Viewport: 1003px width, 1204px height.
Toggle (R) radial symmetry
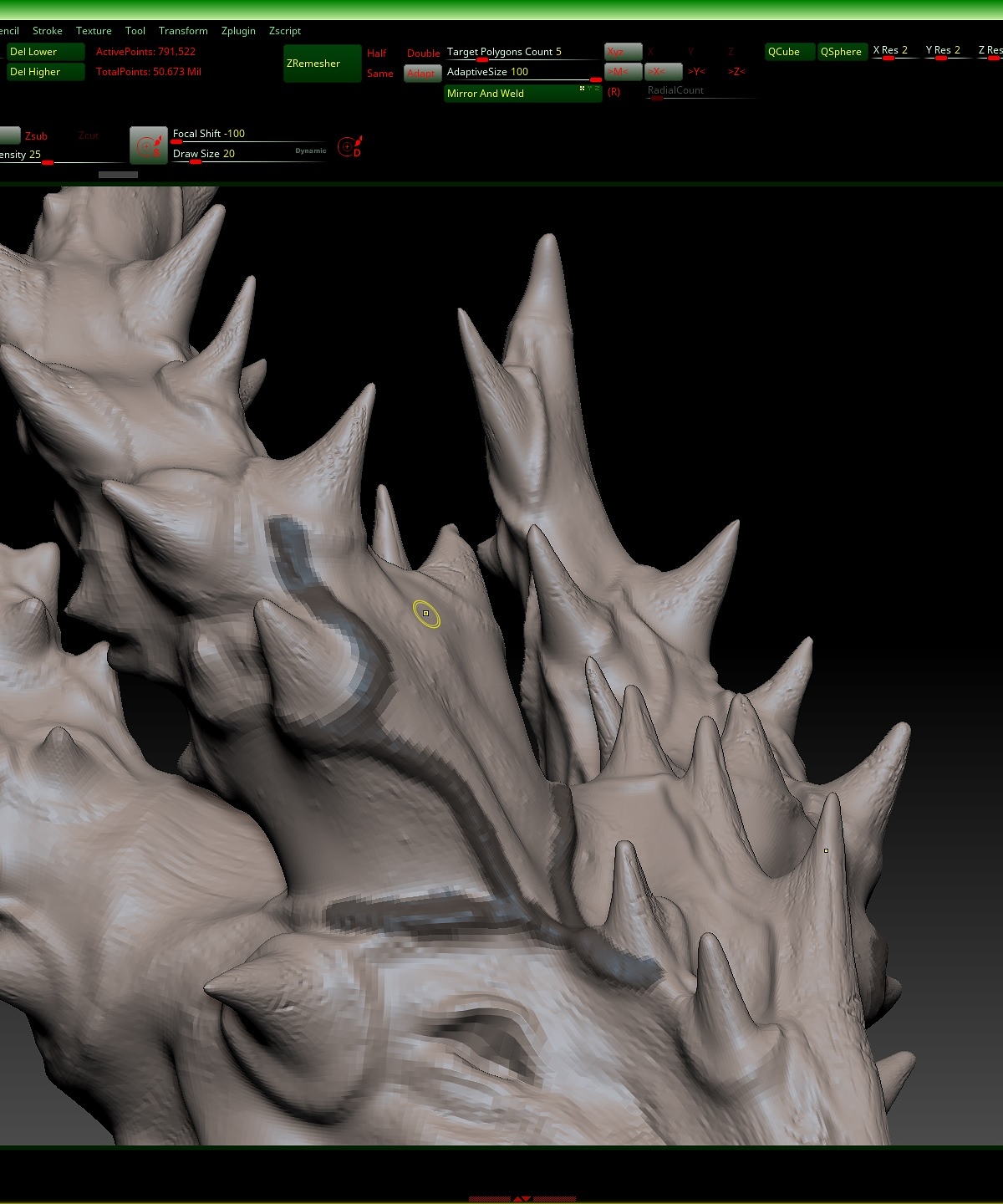[x=614, y=92]
